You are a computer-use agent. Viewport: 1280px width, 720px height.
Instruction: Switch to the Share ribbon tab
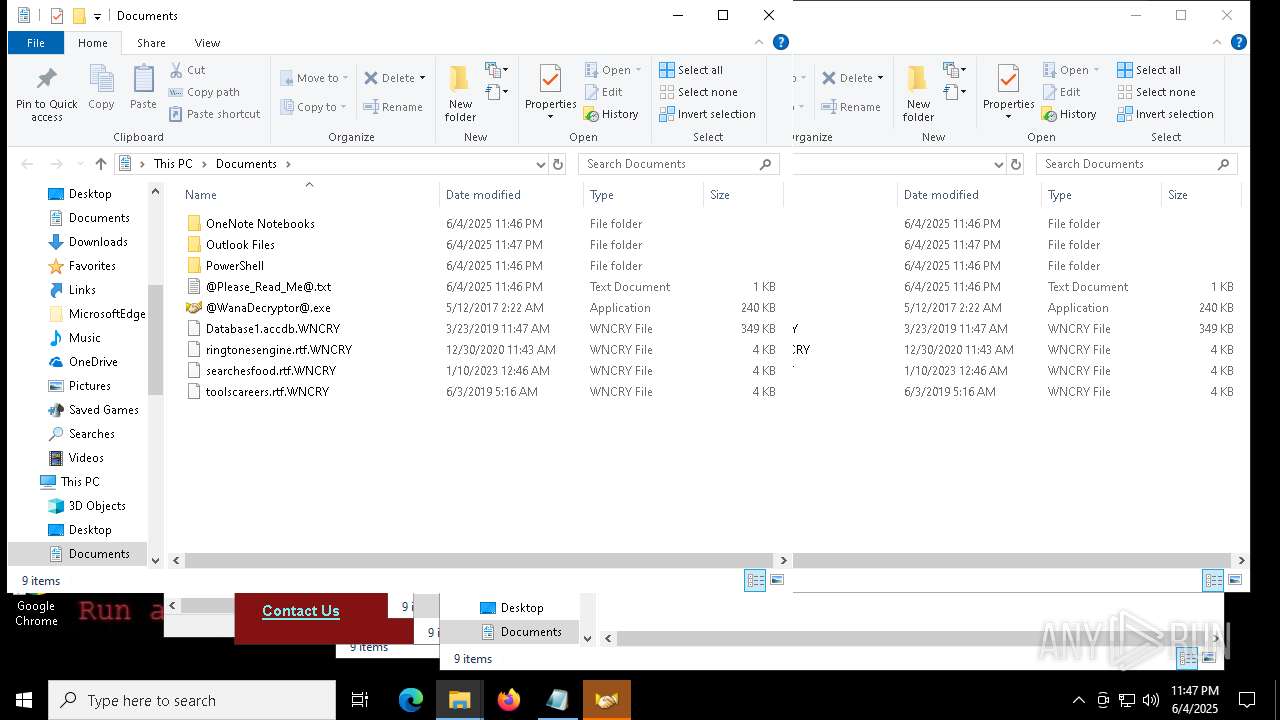point(151,43)
